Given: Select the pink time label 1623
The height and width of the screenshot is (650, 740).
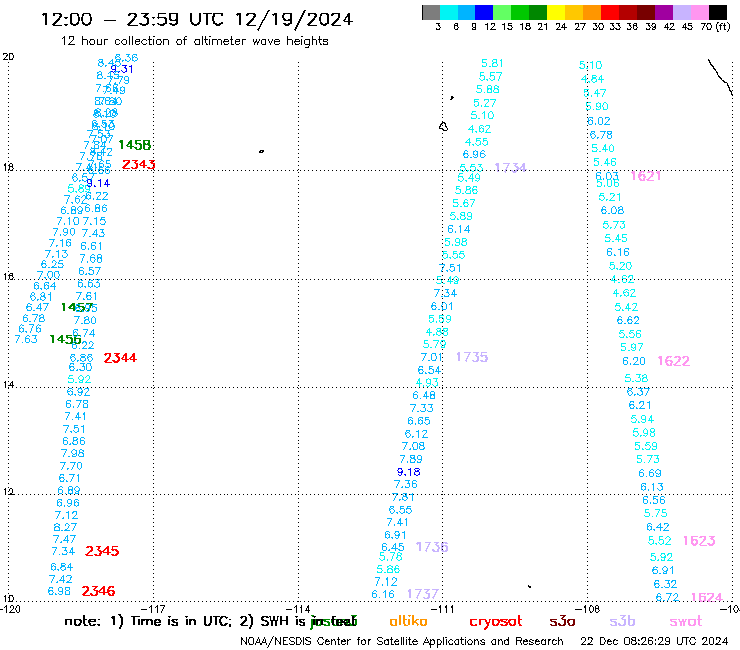Looking at the screenshot, I should coord(699,541).
